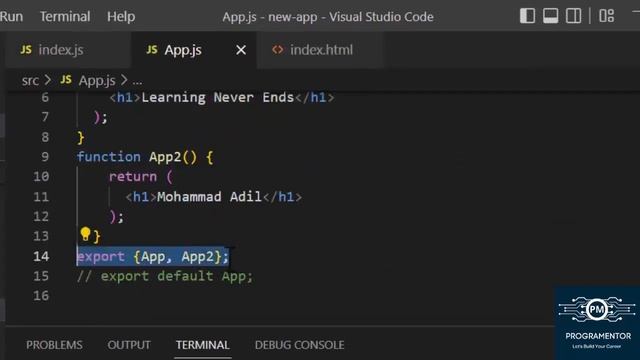
Task: Open the Terminal menu
Action: [65, 17]
